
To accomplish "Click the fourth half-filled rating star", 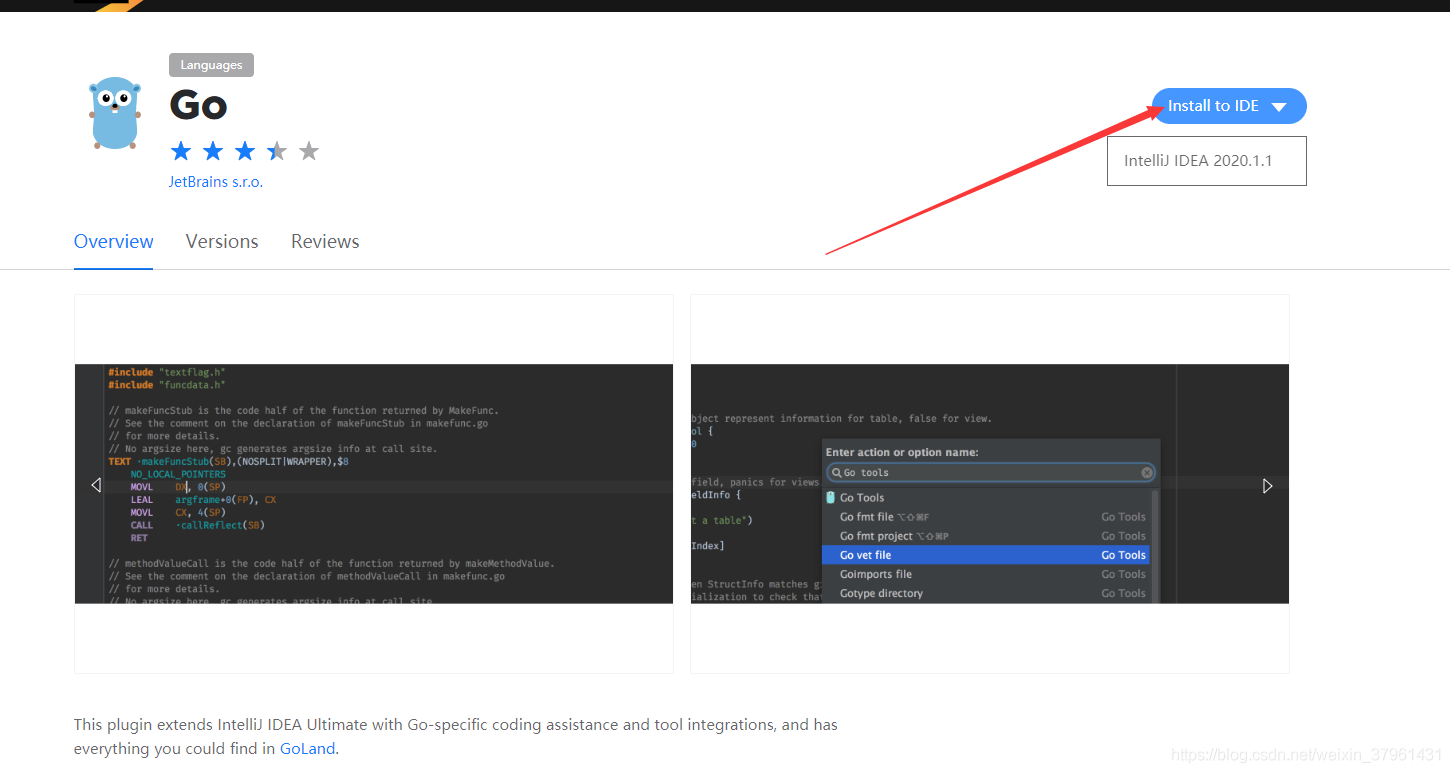I will click(x=277, y=151).
